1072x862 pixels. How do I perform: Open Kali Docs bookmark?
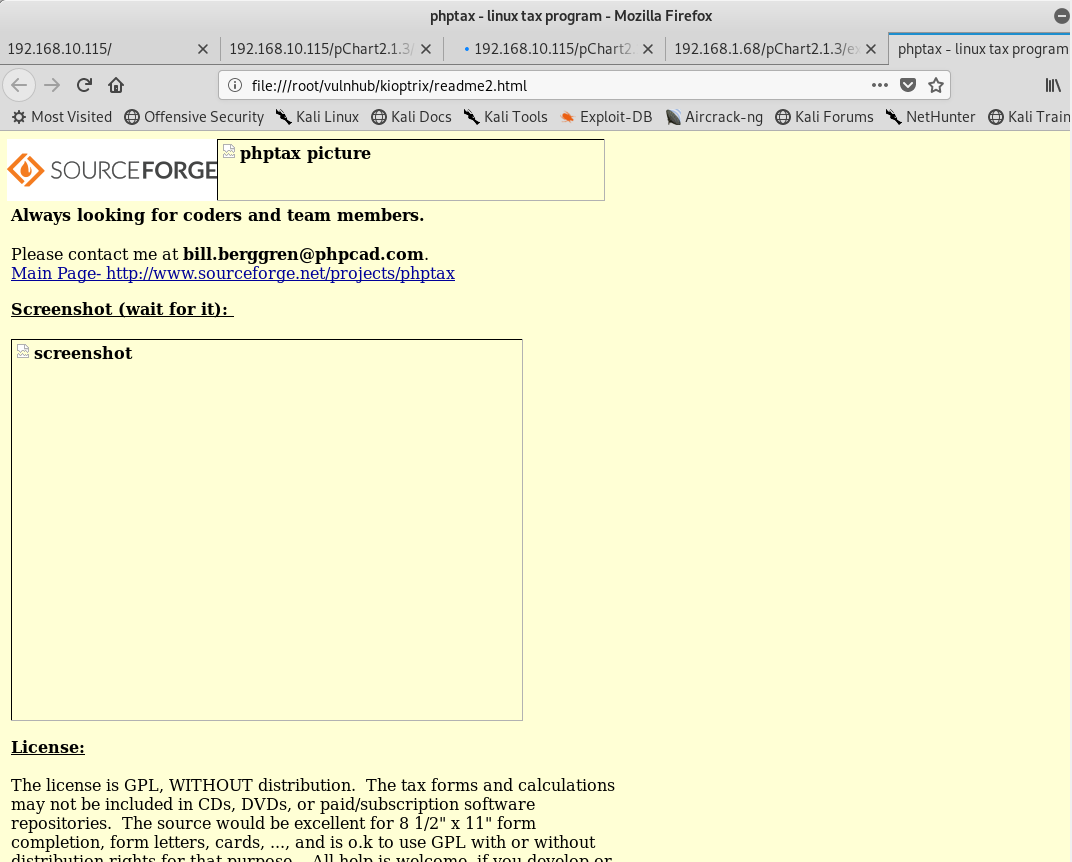coord(412,117)
